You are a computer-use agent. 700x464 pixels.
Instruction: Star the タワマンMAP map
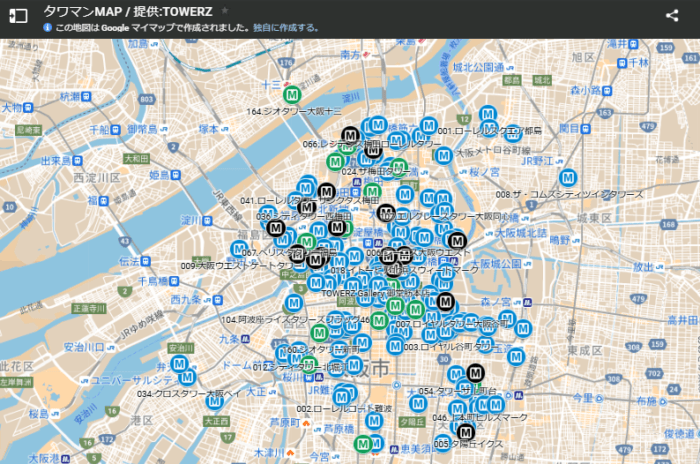[x=224, y=10]
